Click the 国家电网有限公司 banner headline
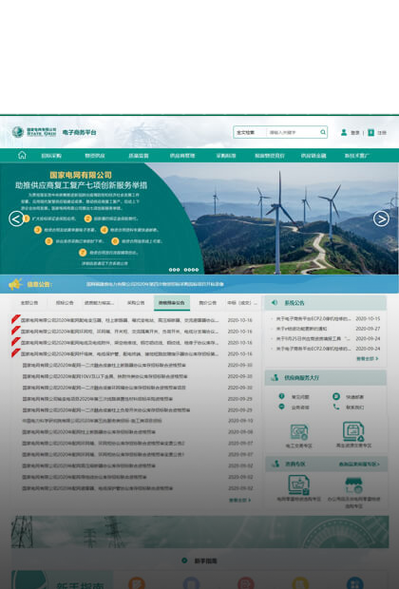399x589 pixels. (x=81, y=175)
